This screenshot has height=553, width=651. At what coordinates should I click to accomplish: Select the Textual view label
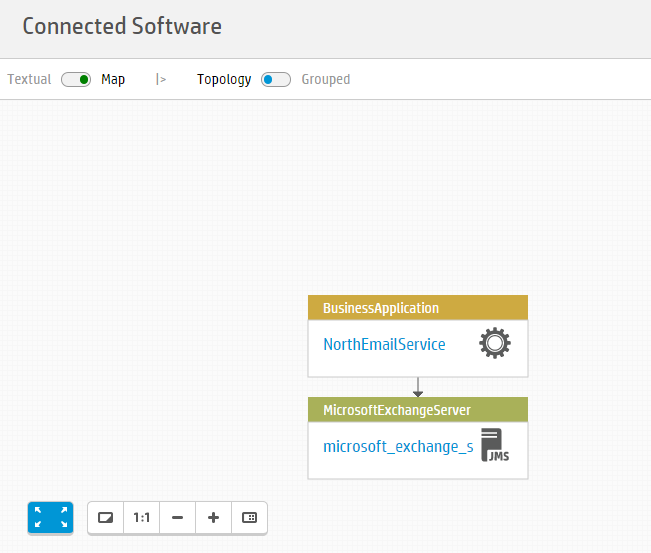pos(29,79)
